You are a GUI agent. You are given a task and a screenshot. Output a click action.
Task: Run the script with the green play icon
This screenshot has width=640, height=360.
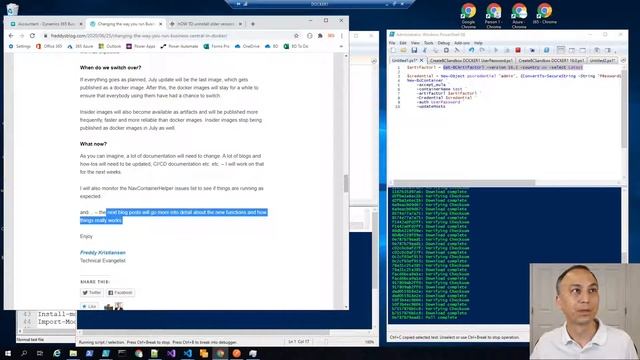(496, 50)
